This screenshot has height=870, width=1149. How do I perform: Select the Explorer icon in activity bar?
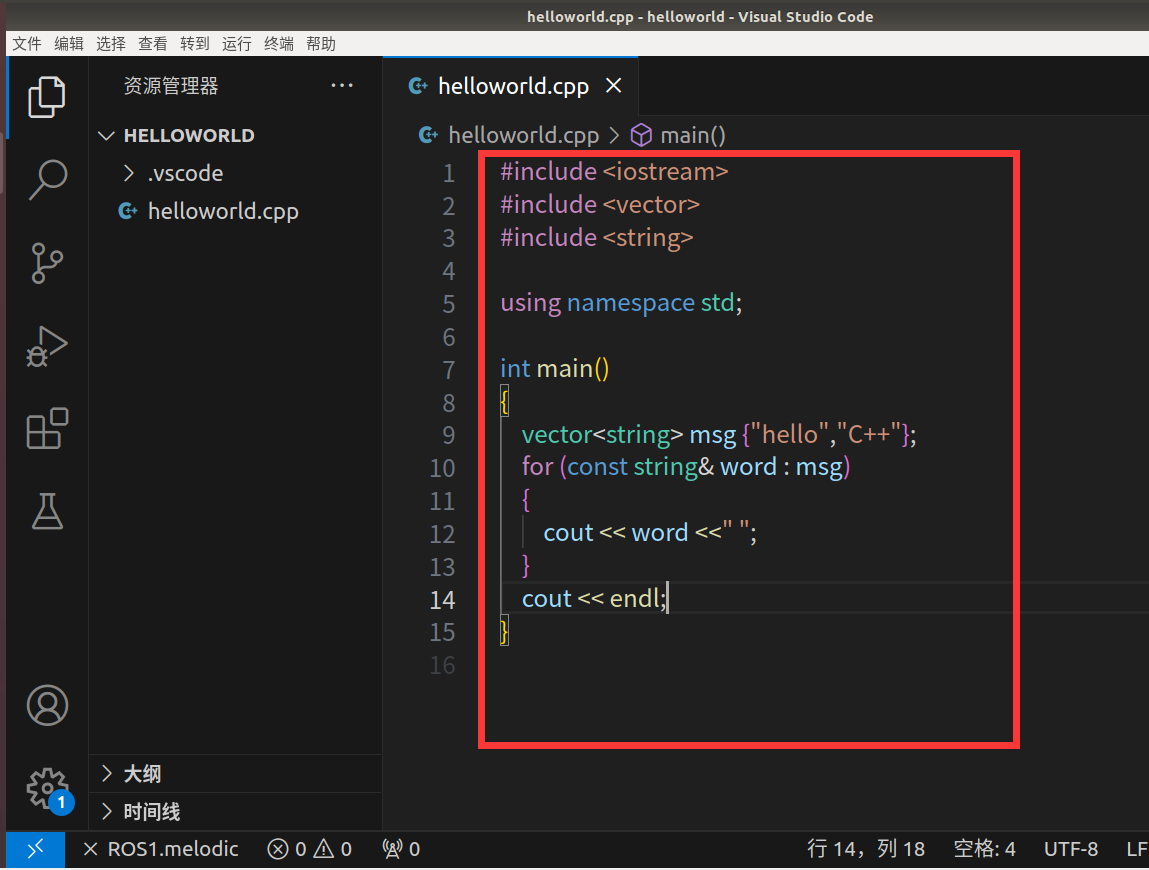46,97
